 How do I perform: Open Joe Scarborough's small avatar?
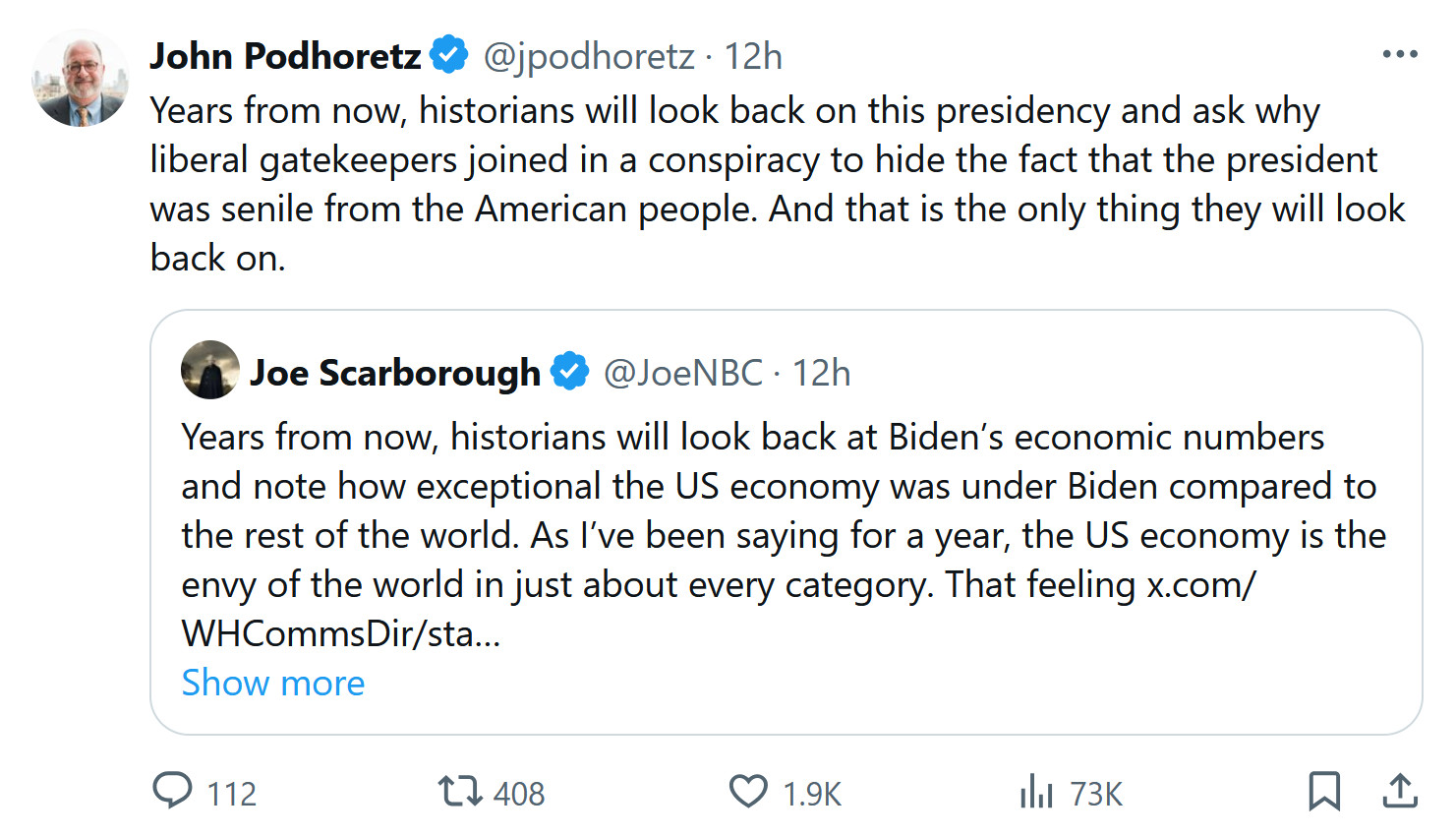coord(210,370)
